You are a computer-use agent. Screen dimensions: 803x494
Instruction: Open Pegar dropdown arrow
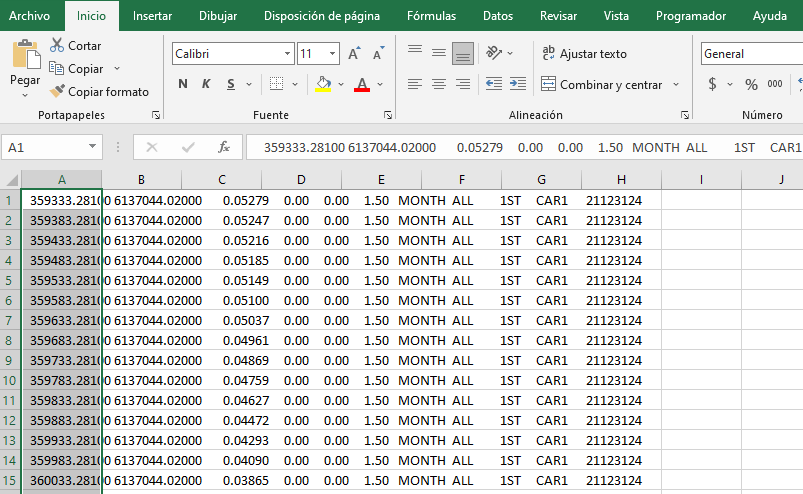point(25,95)
